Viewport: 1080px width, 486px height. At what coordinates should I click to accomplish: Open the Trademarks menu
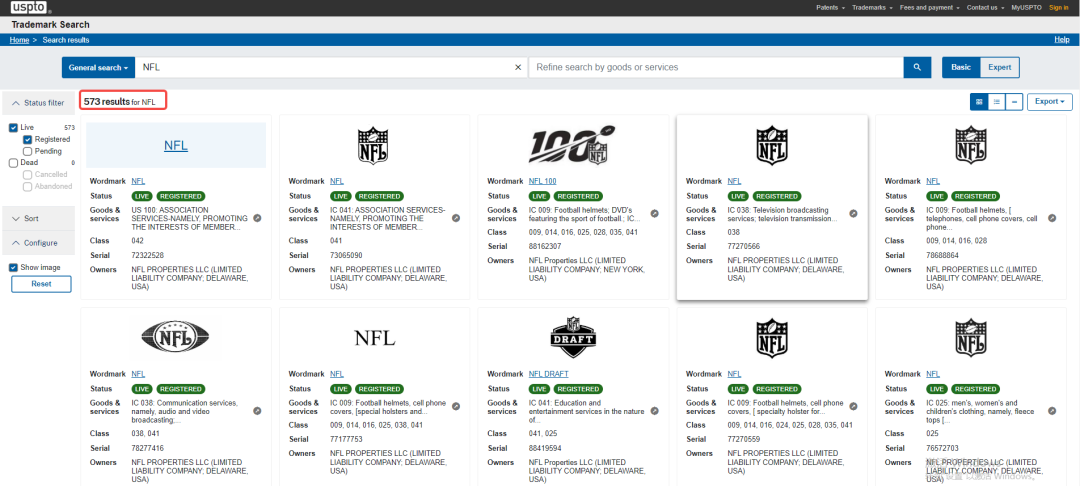[872, 8]
